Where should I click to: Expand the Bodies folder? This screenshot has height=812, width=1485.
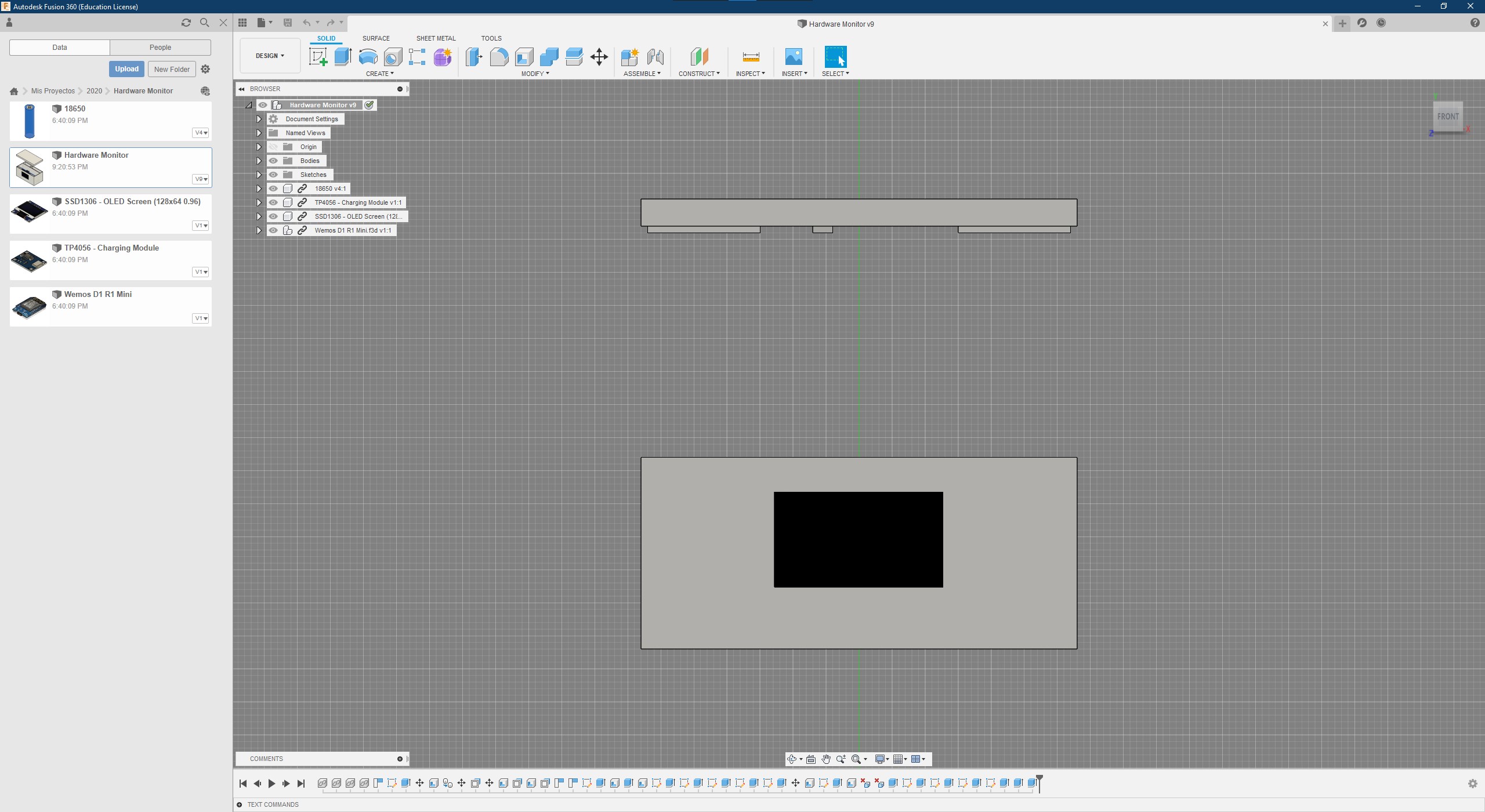(x=259, y=161)
